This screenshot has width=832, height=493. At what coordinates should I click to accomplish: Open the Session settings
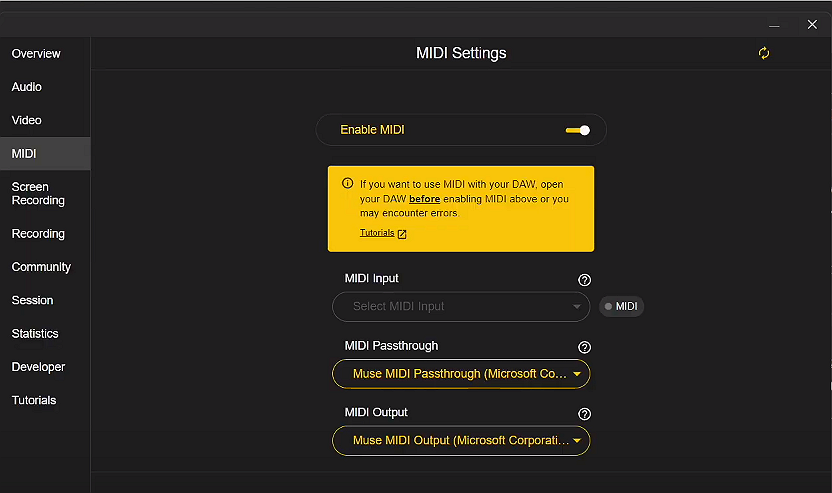32,301
